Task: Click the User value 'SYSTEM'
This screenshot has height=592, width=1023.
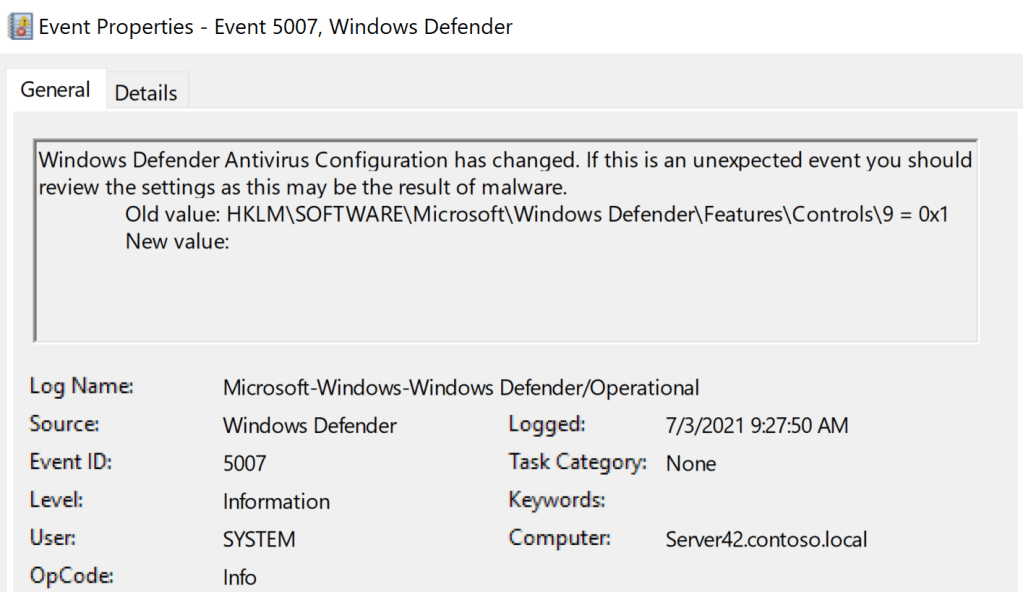Action: point(259,540)
